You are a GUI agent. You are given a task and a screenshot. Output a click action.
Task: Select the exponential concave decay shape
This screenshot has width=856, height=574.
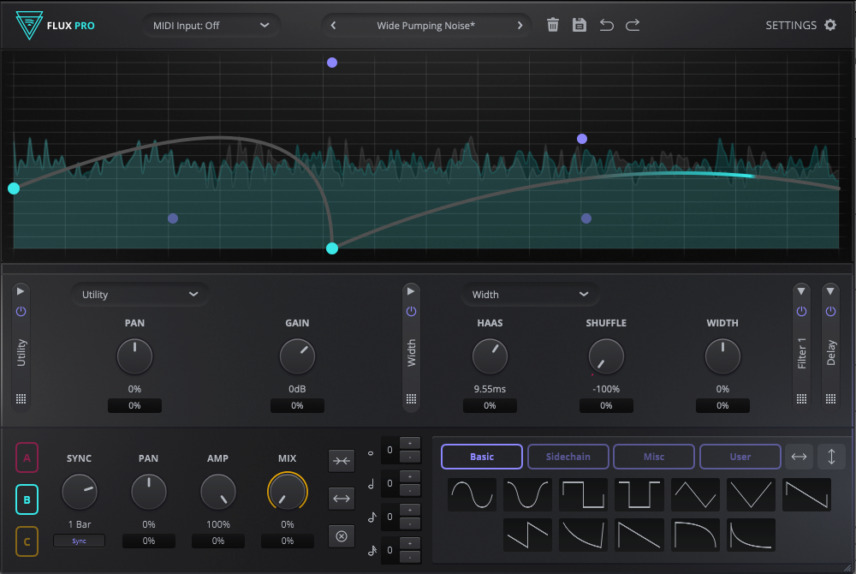click(751, 535)
